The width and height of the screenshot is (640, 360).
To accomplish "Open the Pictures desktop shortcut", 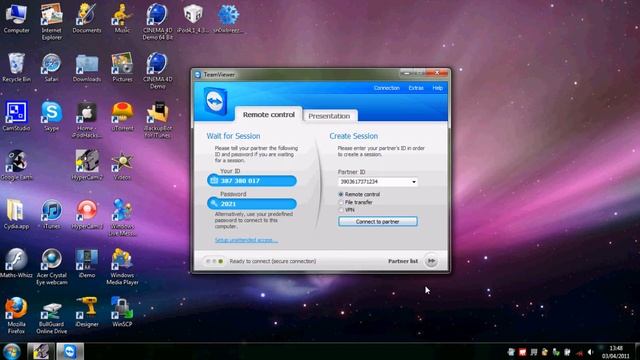I will coord(122,67).
